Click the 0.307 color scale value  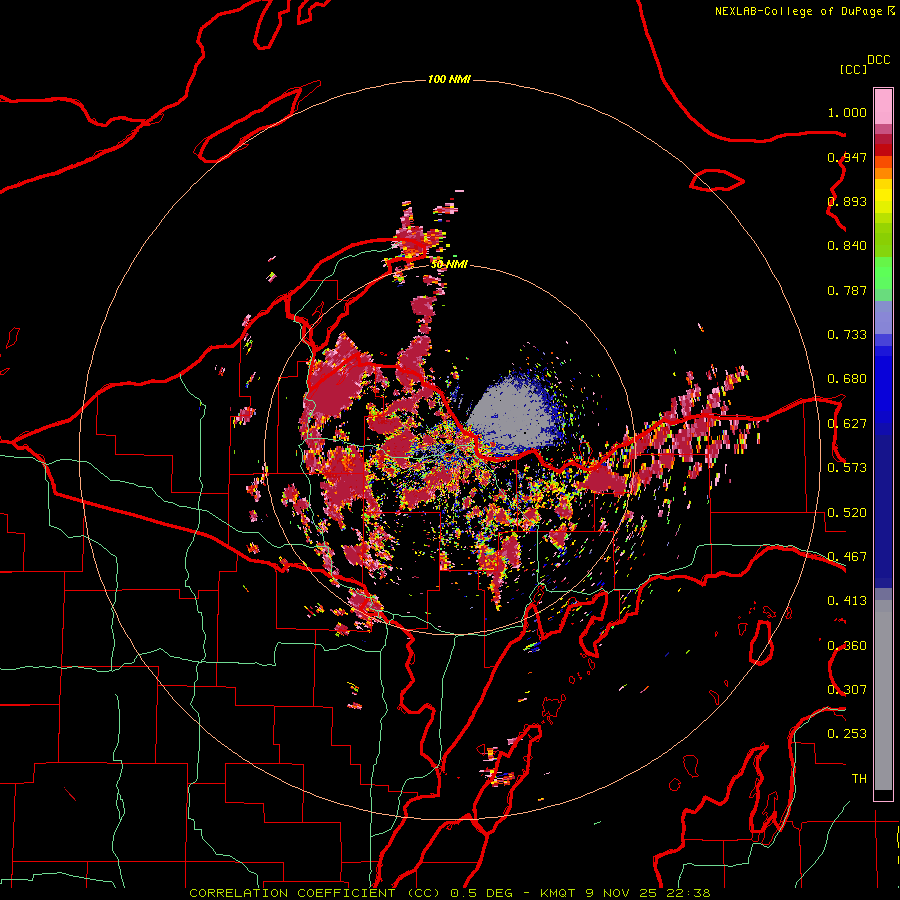pos(847,690)
